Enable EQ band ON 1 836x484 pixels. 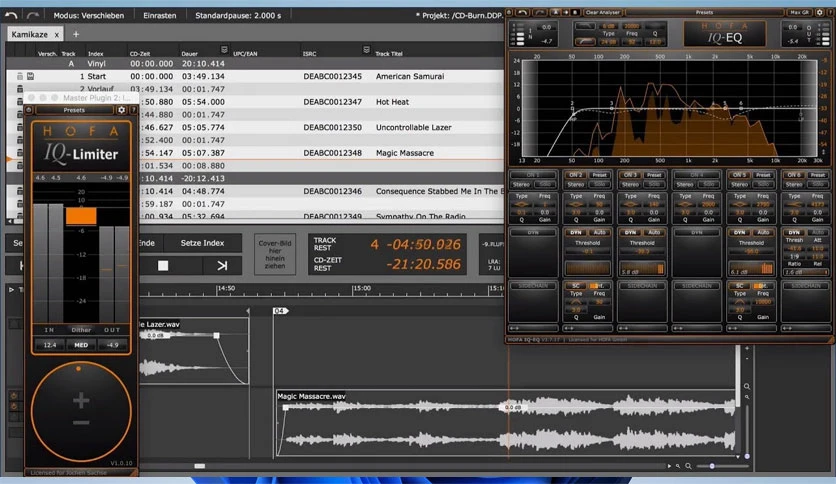[533, 175]
